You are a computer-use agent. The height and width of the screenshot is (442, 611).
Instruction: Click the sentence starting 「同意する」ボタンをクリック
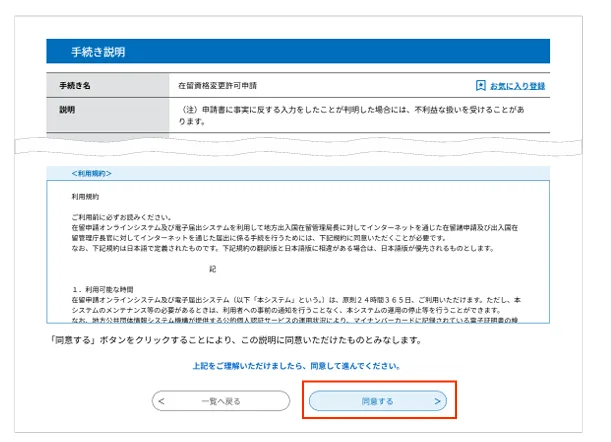tap(236, 340)
